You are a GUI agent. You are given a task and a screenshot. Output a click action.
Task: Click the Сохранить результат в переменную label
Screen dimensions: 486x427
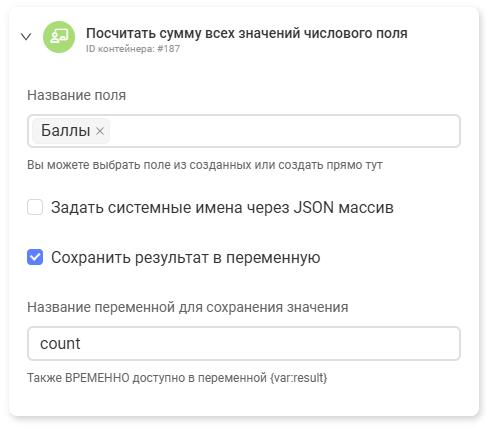click(x=186, y=257)
